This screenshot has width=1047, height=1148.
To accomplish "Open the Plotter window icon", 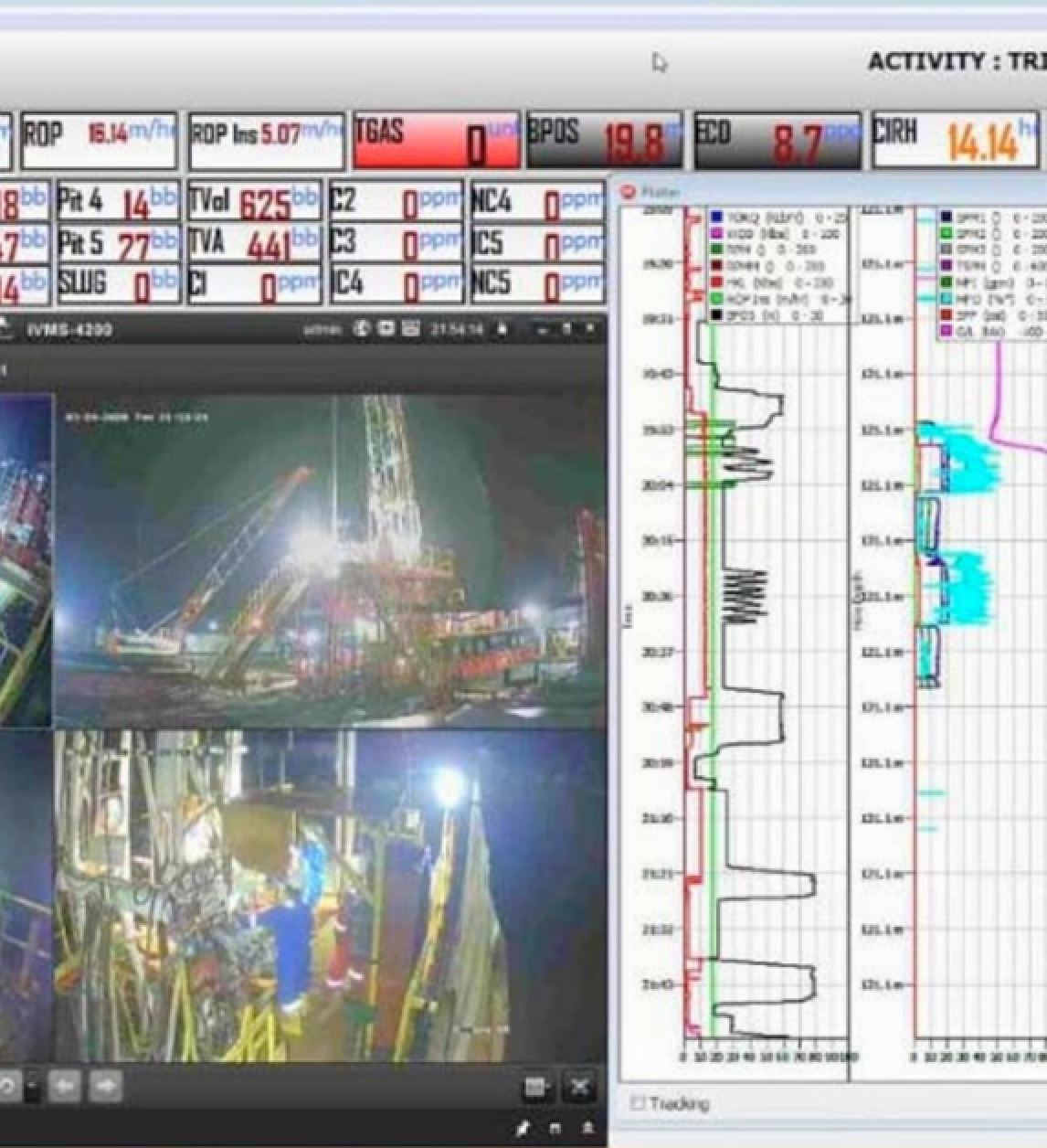I will tap(629, 192).
